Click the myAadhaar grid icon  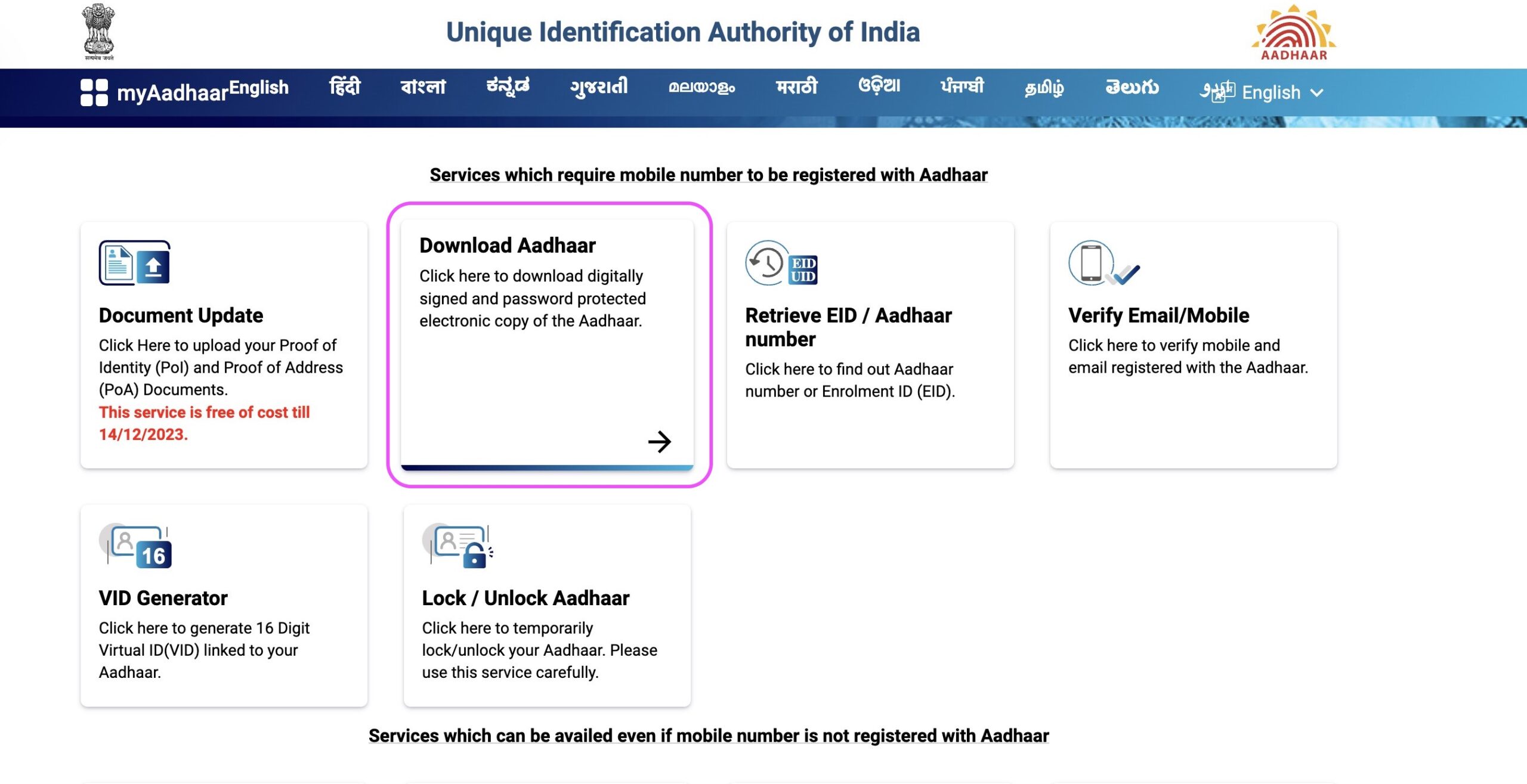(x=94, y=92)
